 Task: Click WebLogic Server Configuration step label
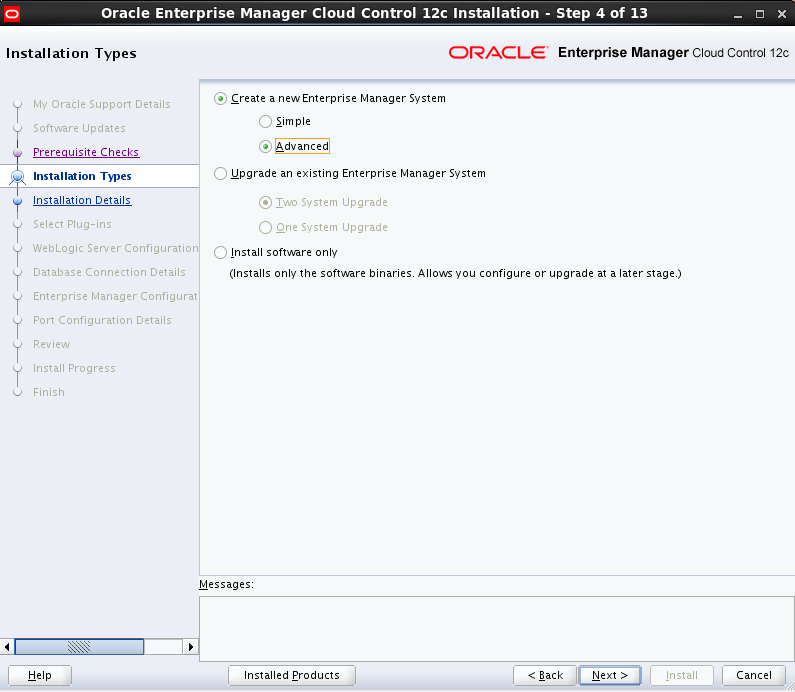[x=116, y=248]
